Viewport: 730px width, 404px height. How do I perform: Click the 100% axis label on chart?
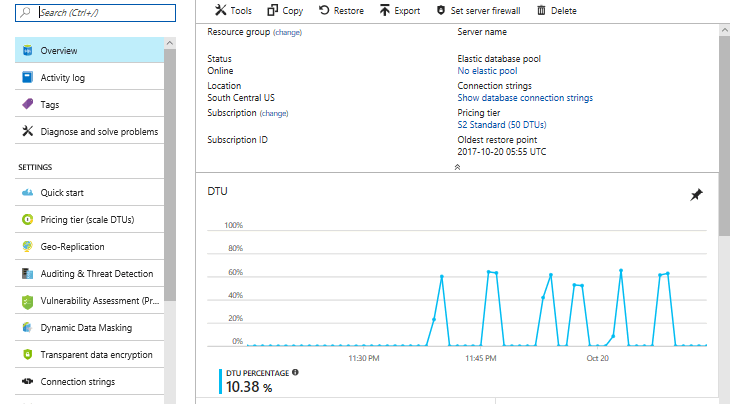[x=234, y=225]
